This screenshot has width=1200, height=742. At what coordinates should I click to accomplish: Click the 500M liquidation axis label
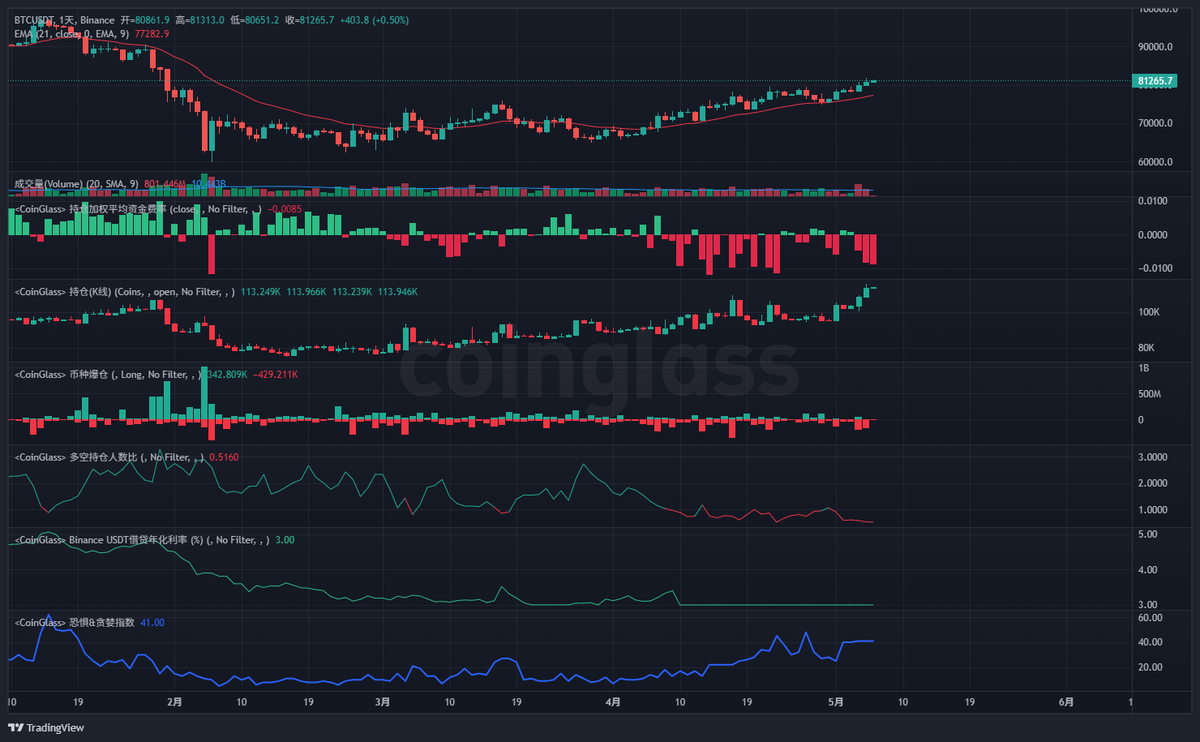coord(1151,394)
